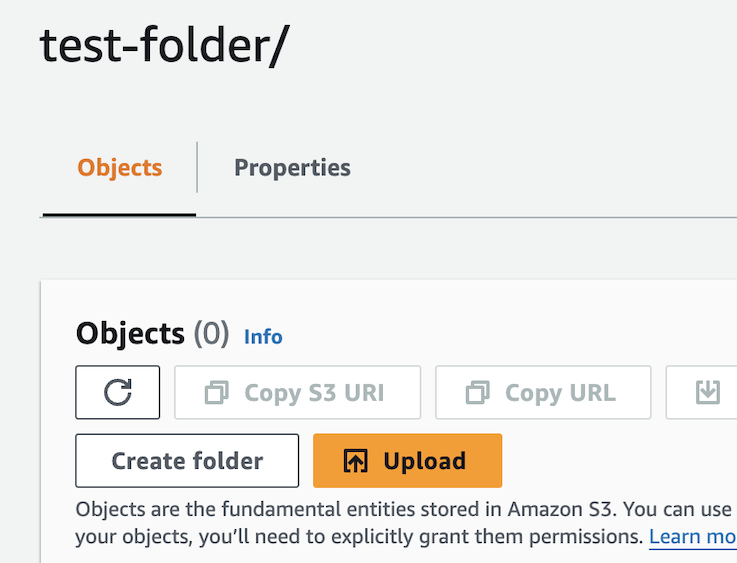Viewport: 737px width, 563px height.
Task: Click the Objects heading in the panel
Action: [x=130, y=334]
